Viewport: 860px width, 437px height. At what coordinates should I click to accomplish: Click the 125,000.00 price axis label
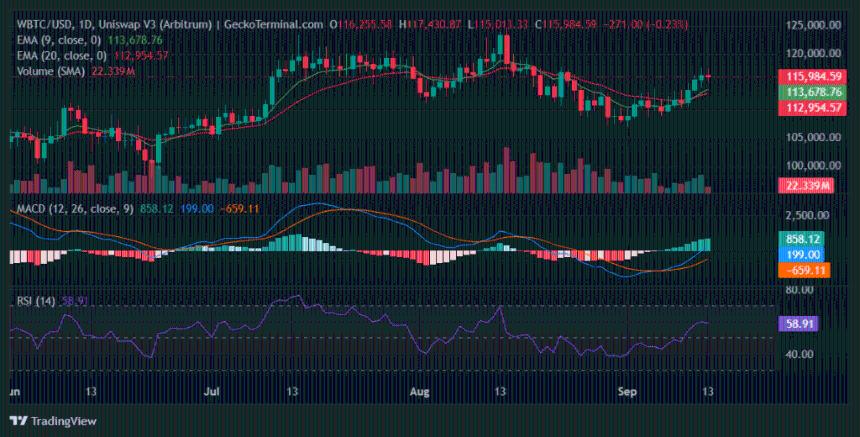[814, 24]
